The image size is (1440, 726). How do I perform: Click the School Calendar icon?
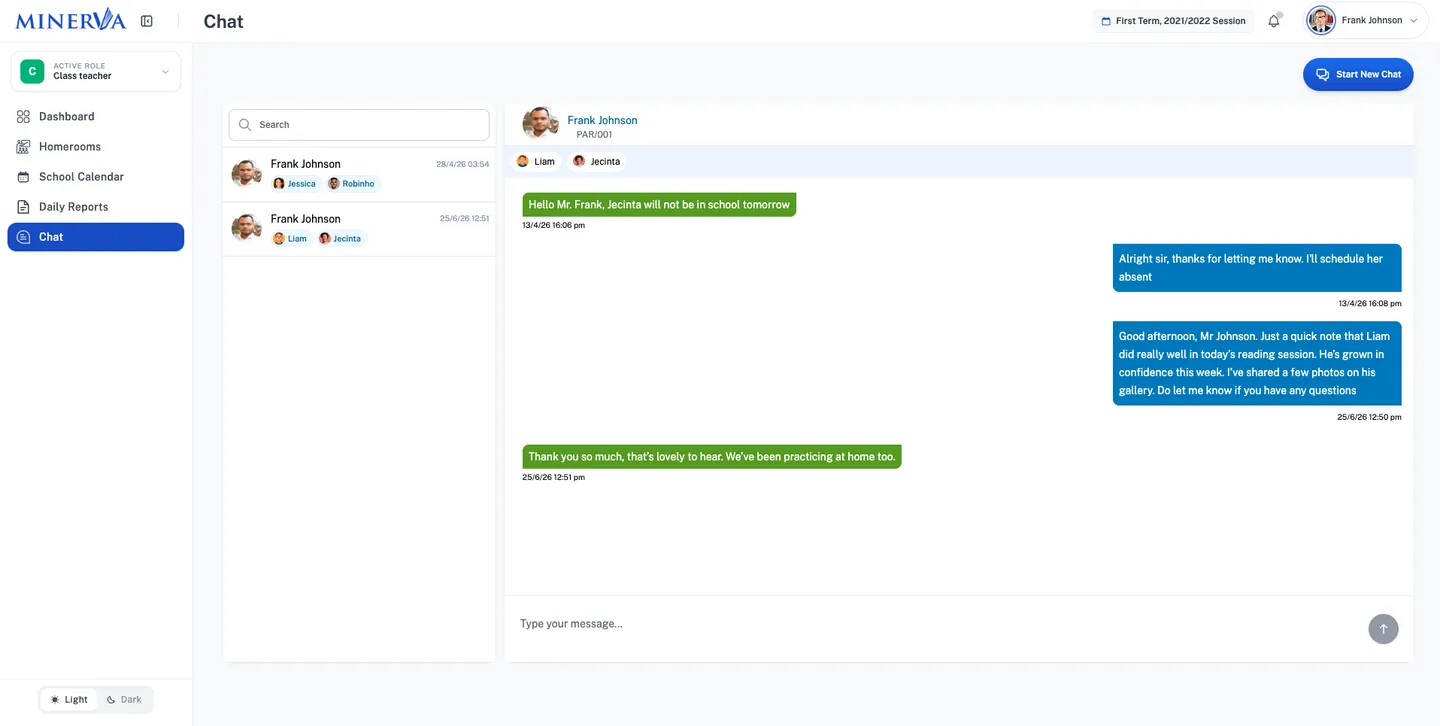tap(23, 177)
